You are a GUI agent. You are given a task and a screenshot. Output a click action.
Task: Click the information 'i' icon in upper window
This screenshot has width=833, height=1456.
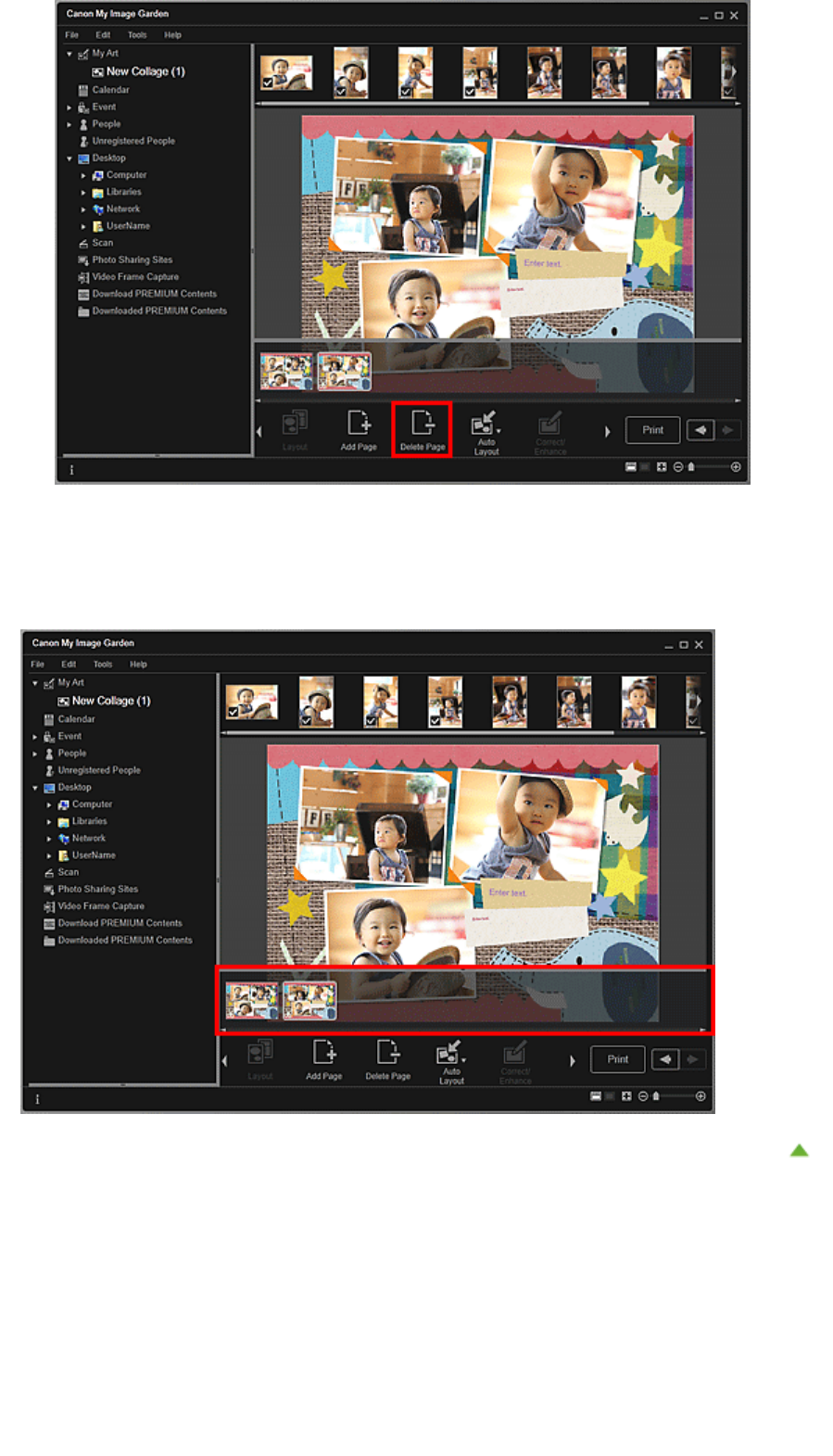tap(71, 470)
